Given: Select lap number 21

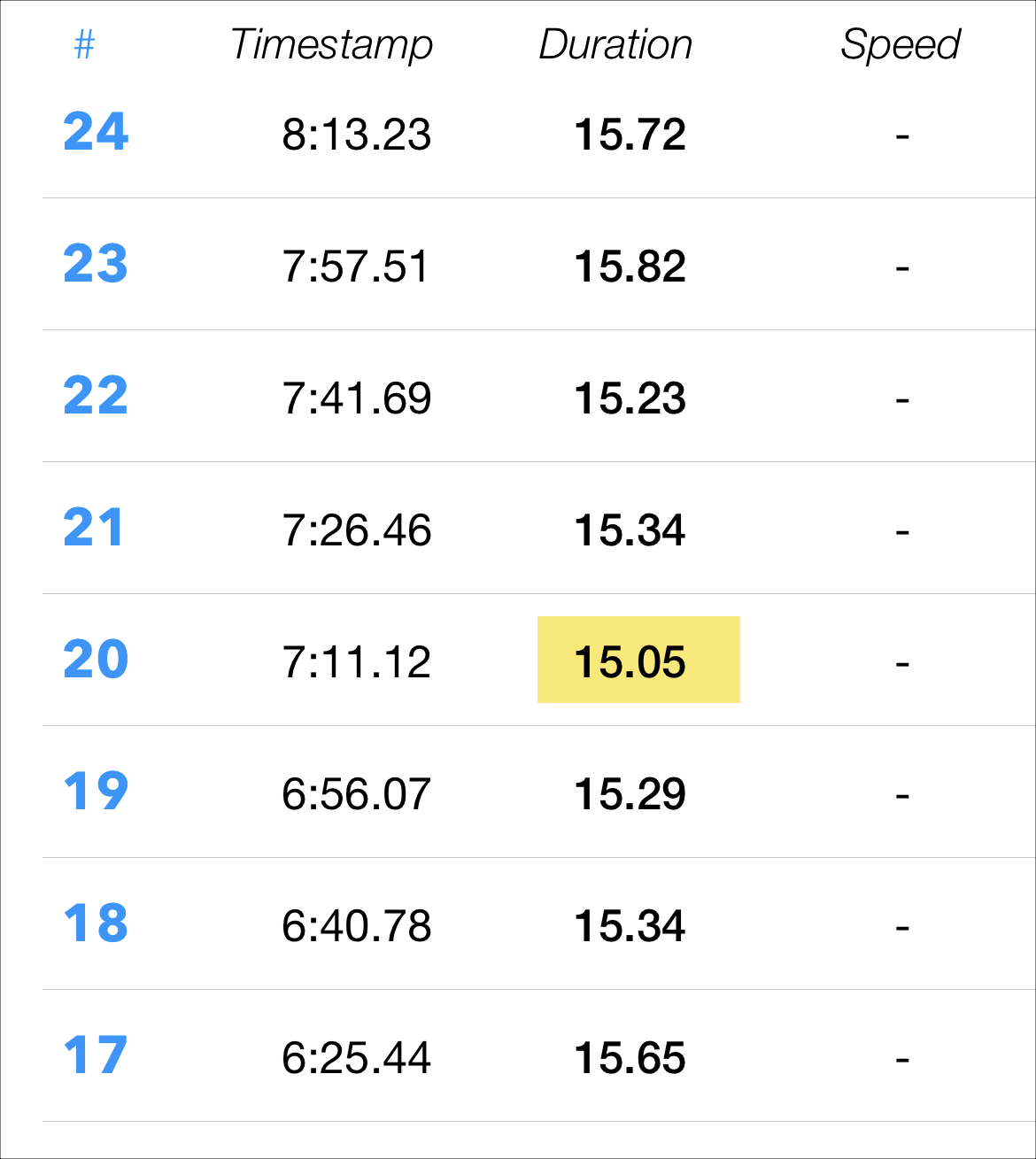Looking at the screenshot, I should coord(93,528).
